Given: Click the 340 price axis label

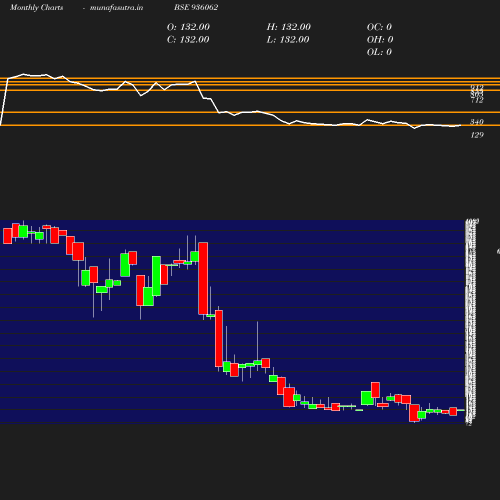Looking at the screenshot, I should [477, 122].
